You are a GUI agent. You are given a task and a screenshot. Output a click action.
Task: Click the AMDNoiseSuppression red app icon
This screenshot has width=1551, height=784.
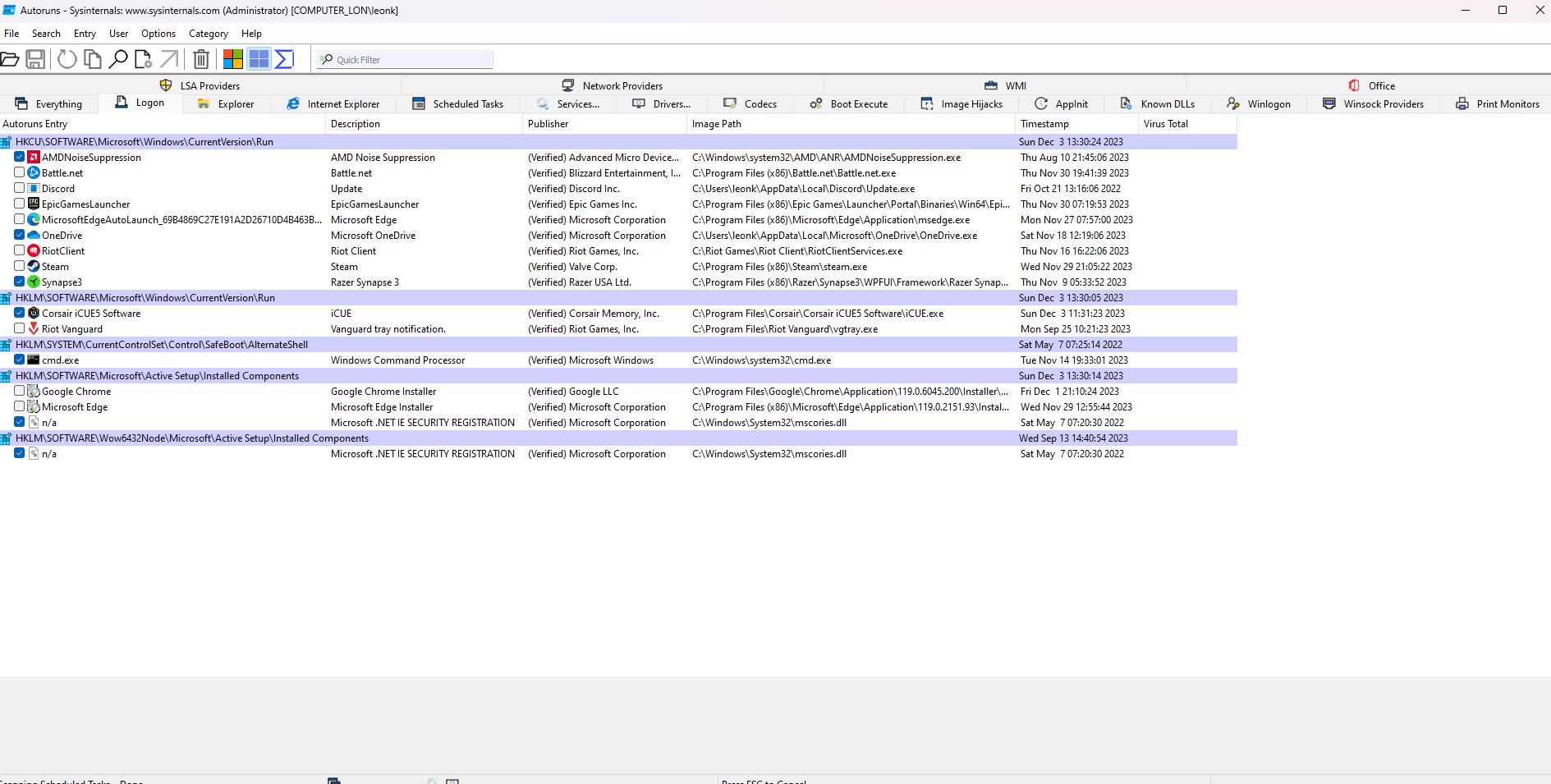click(x=34, y=158)
